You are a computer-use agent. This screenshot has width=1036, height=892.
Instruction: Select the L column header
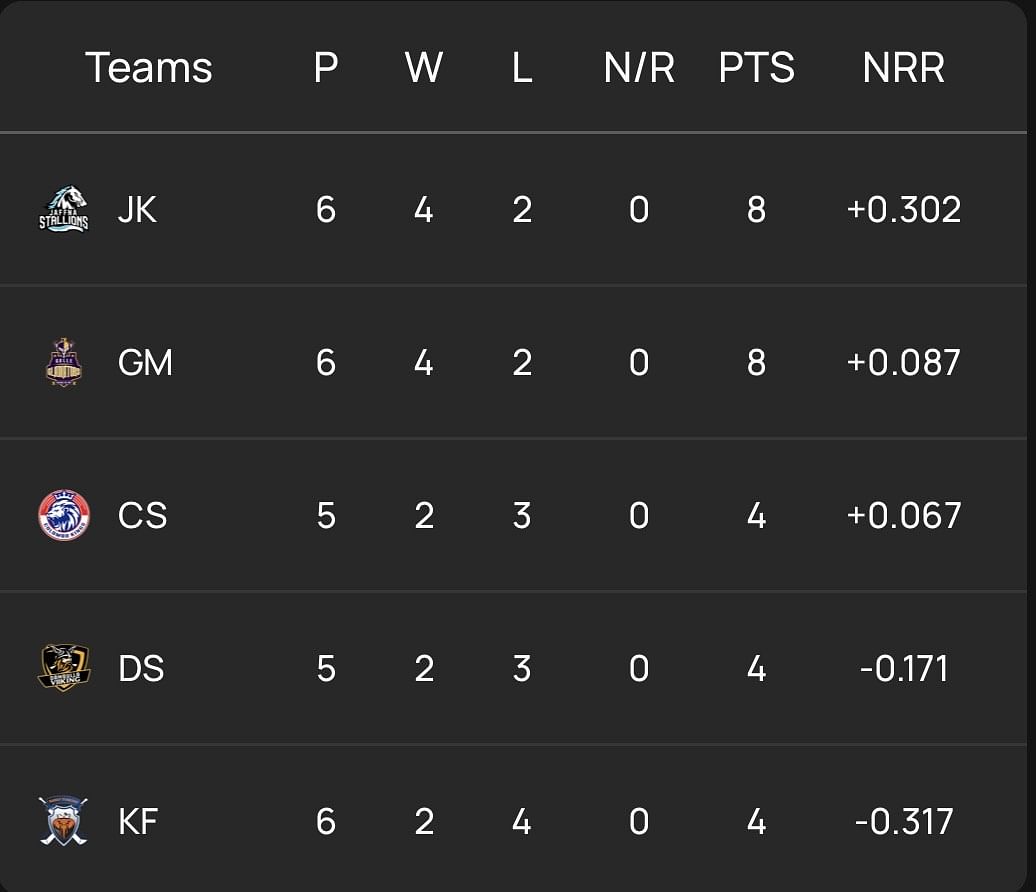point(522,68)
